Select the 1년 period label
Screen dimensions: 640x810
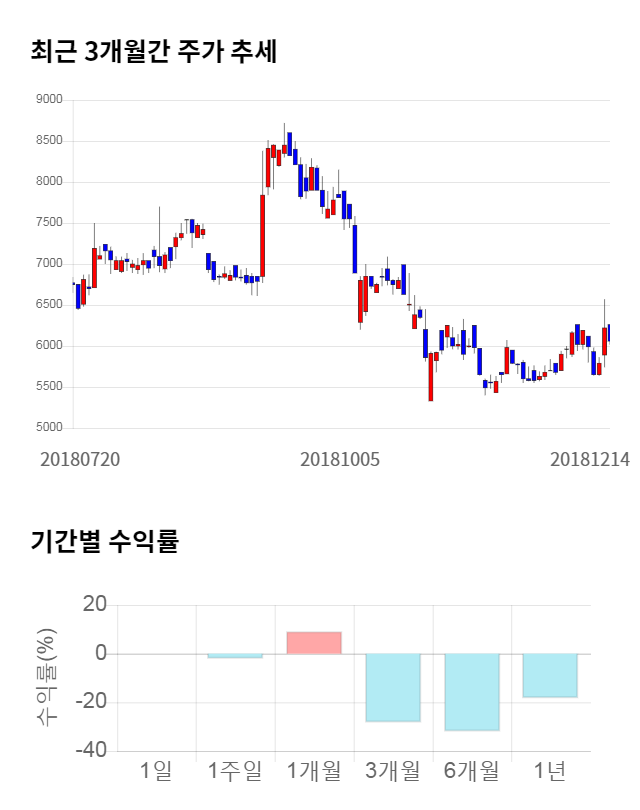(x=550, y=771)
